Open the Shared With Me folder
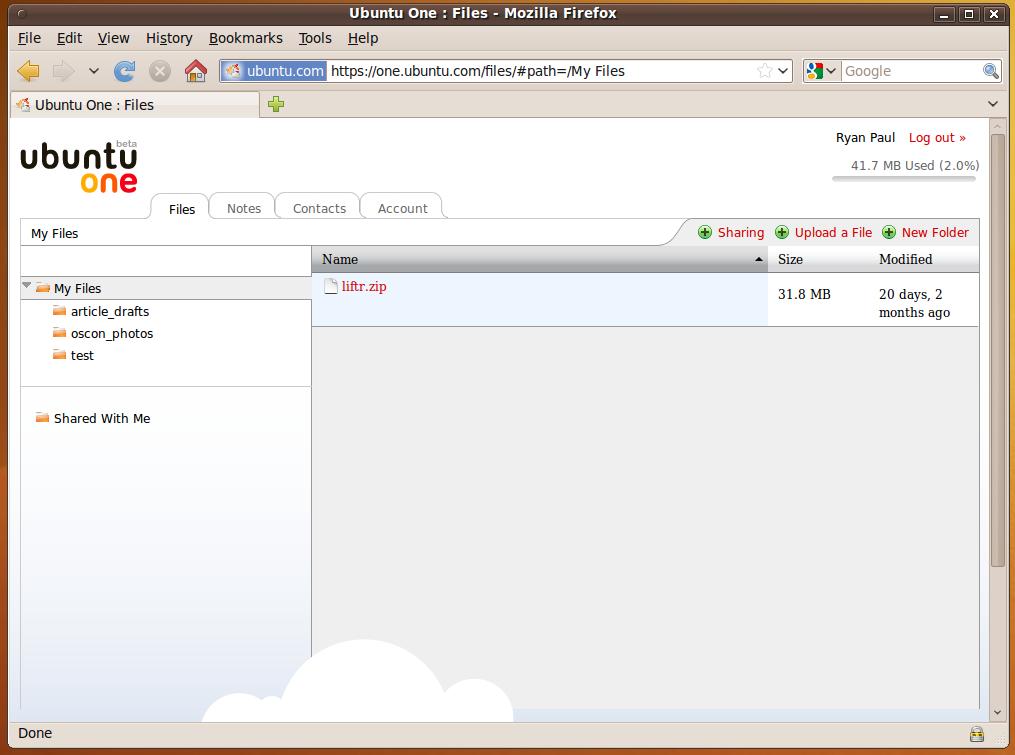The width and height of the screenshot is (1015, 755). pos(102,418)
